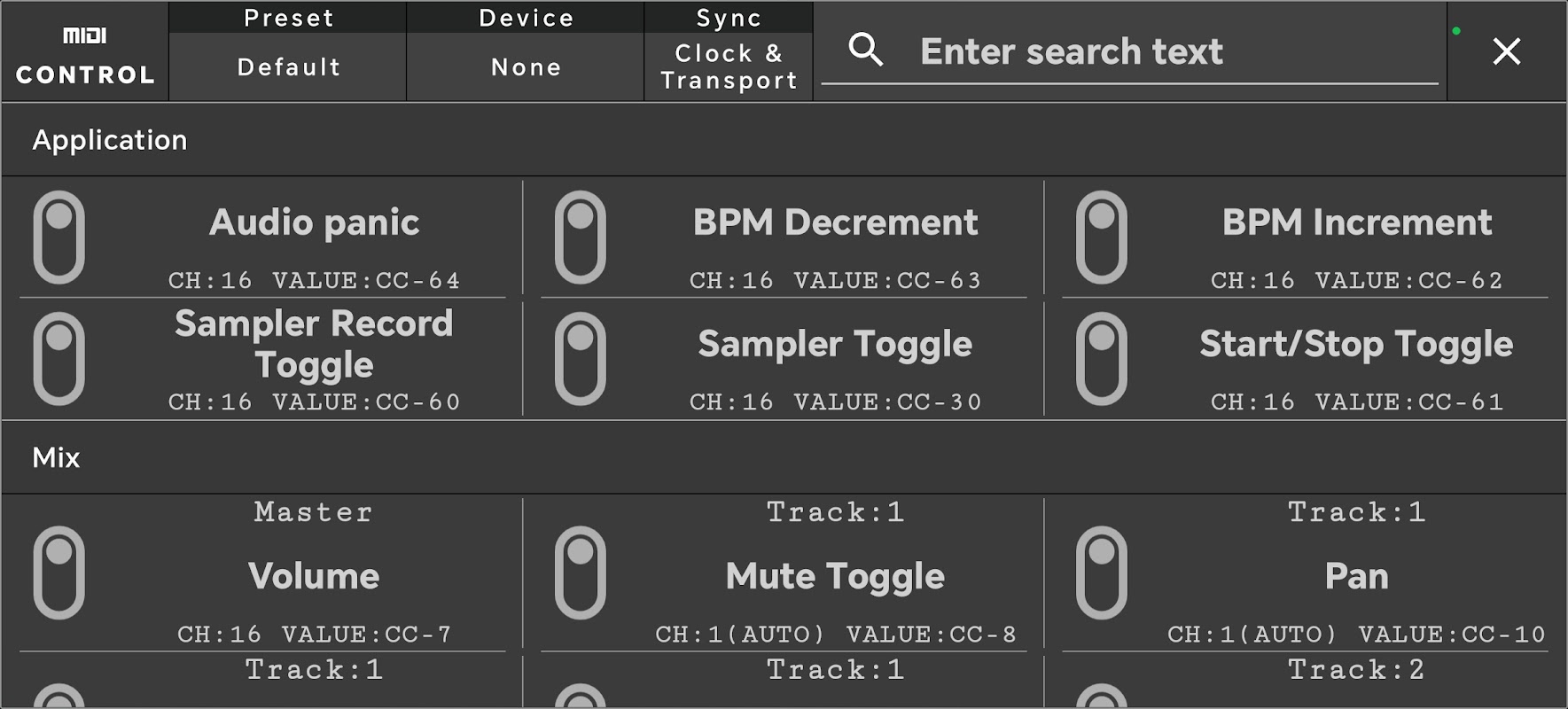Image resolution: width=1568 pixels, height=709 pixels.
Task: Click the Master Volume switch icon
Action: point(59,573)
